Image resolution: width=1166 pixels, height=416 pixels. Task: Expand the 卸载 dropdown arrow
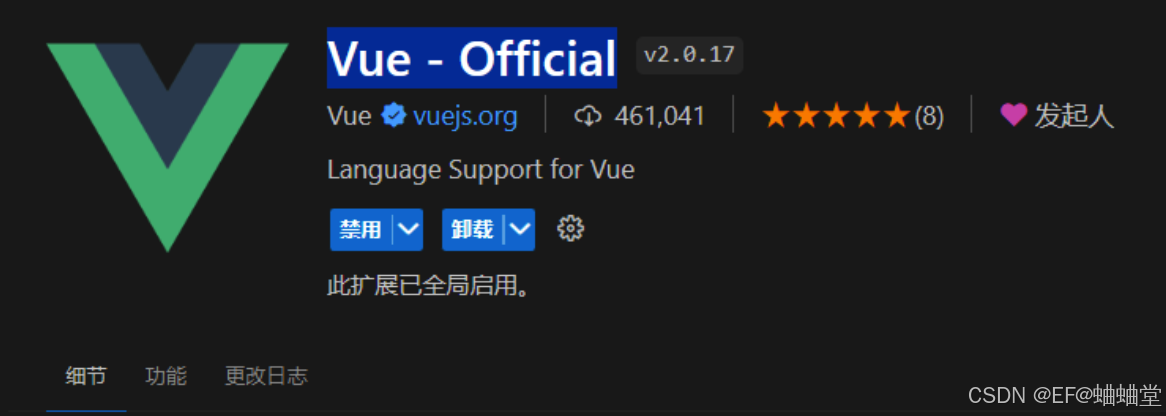click(520, 229)
